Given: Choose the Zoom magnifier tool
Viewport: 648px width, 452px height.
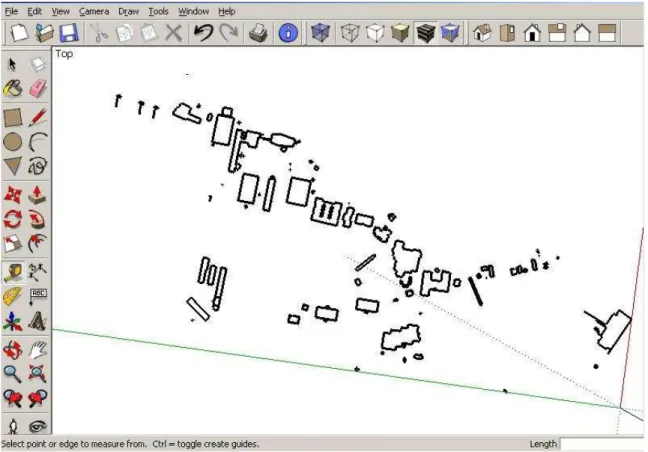Looking at the screenshot, I should pos(12,374).
